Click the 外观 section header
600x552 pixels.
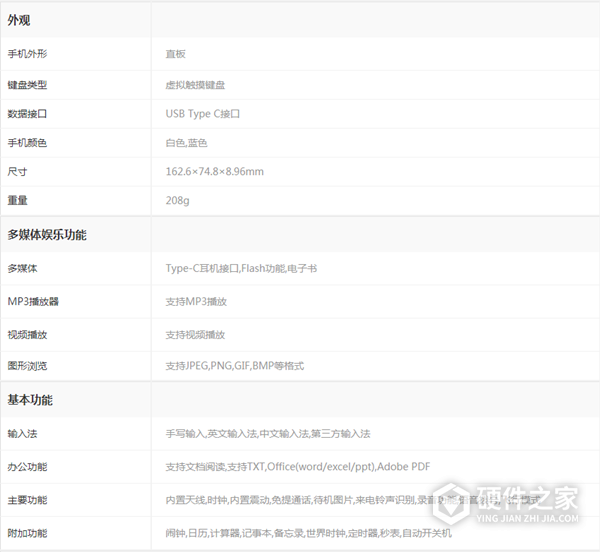coord(19,20)
